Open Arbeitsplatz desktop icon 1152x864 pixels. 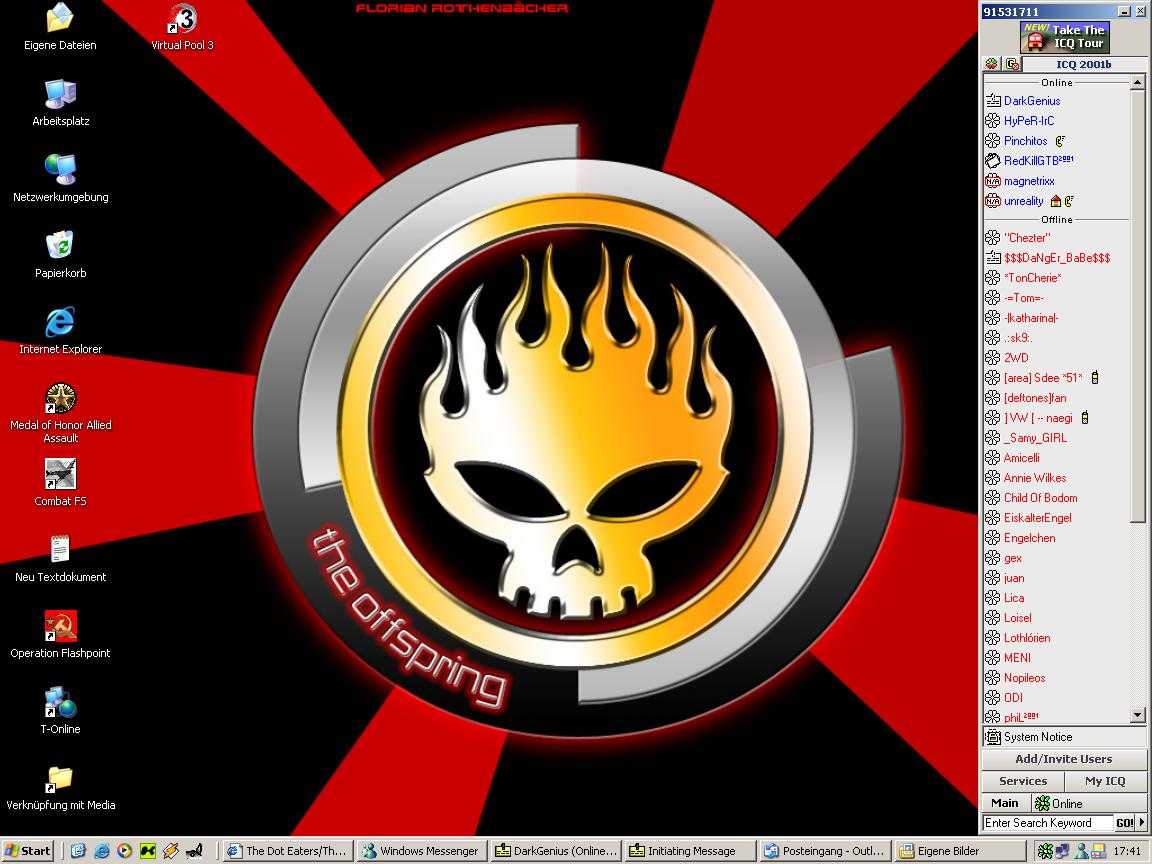(x=60, y=103)
